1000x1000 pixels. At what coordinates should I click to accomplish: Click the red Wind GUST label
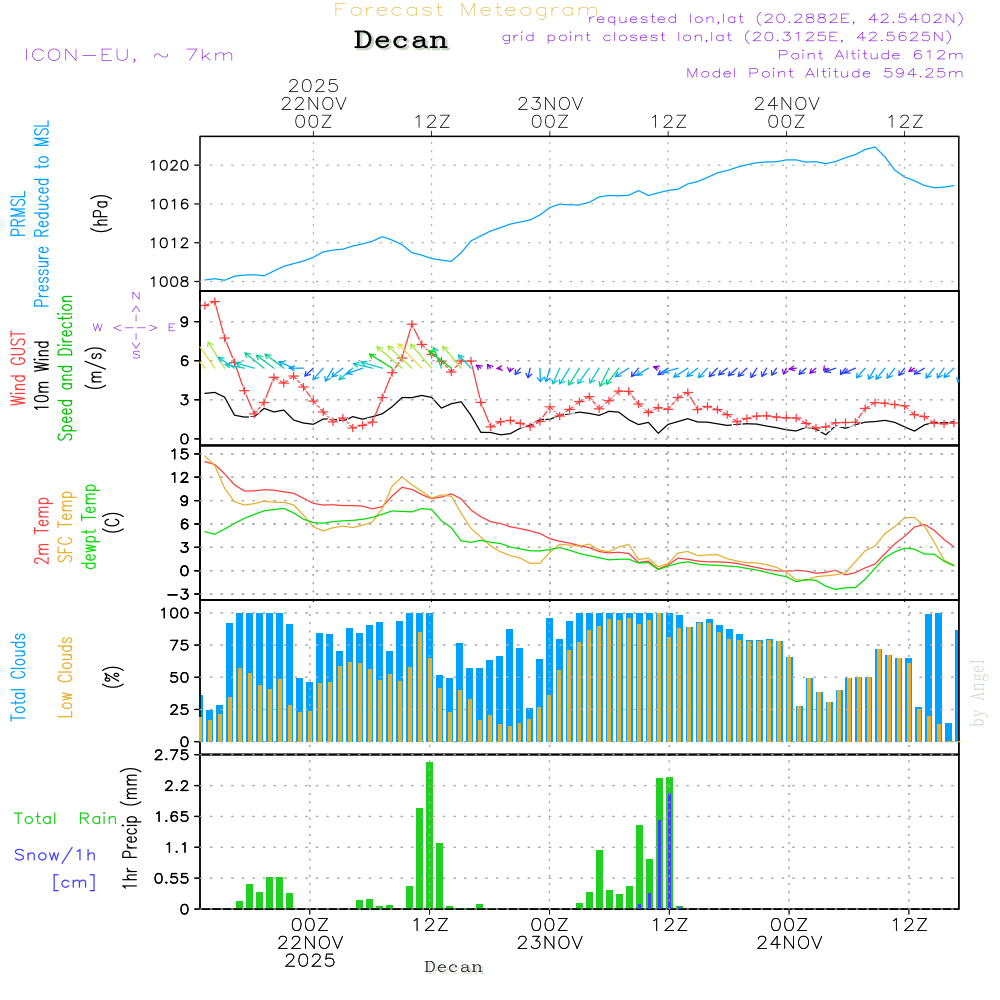coord(18,372)
